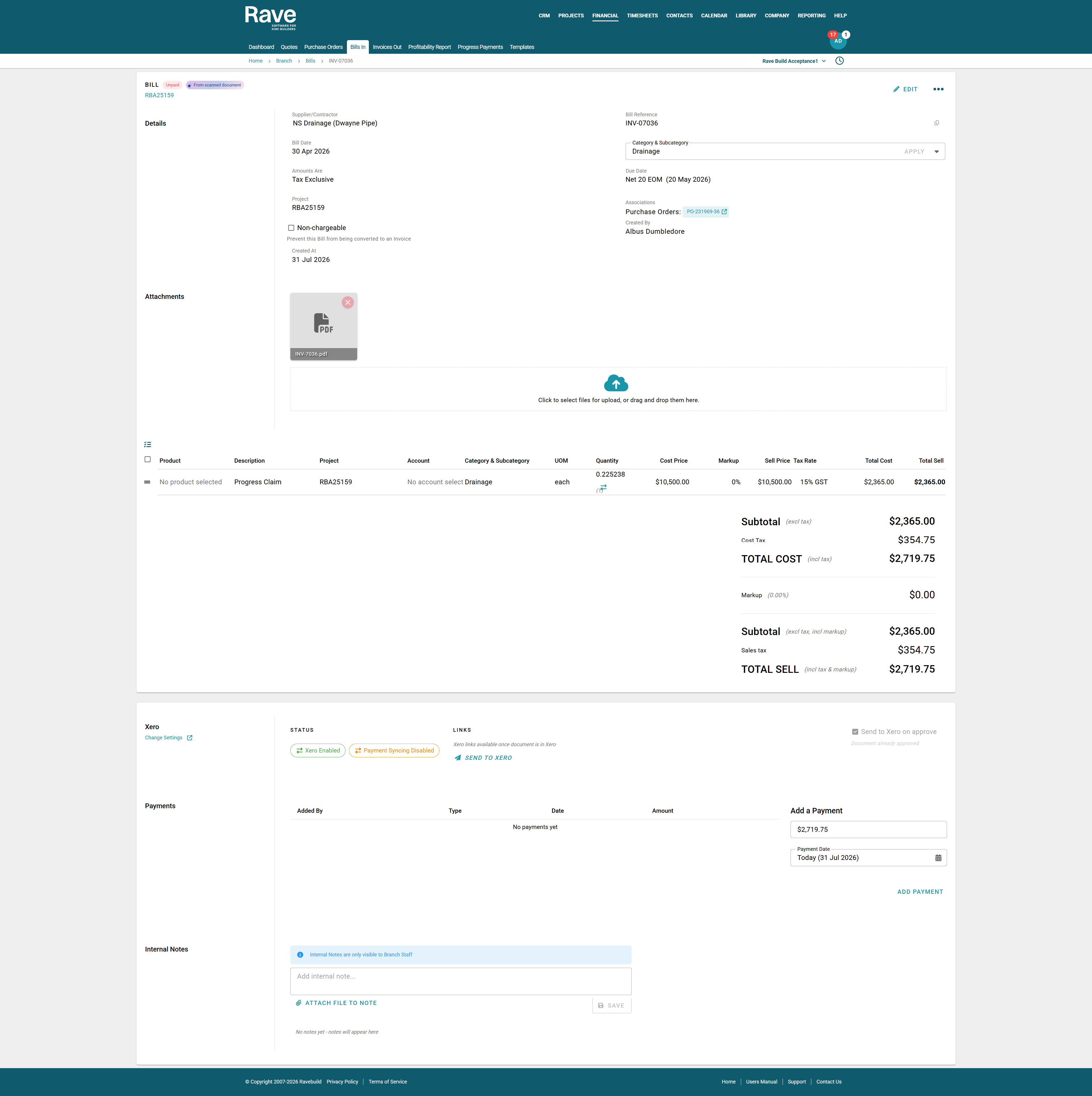Open the Financial menu
Image resolution: width=1092 pixels, height=1096 pixels.
click(605, 16)
